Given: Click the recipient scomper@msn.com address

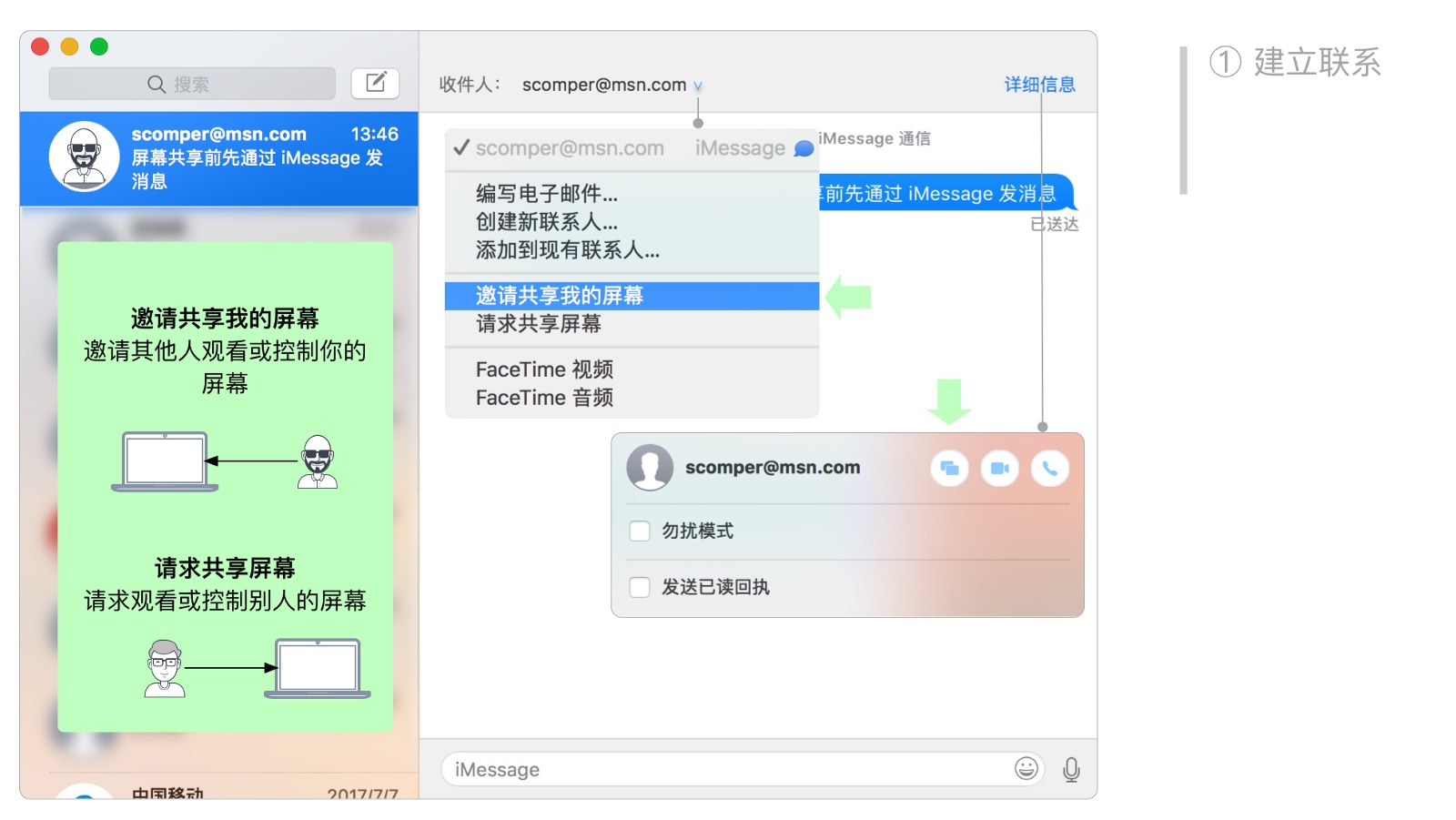Looking at the screenshot, I should click(604, 85).
